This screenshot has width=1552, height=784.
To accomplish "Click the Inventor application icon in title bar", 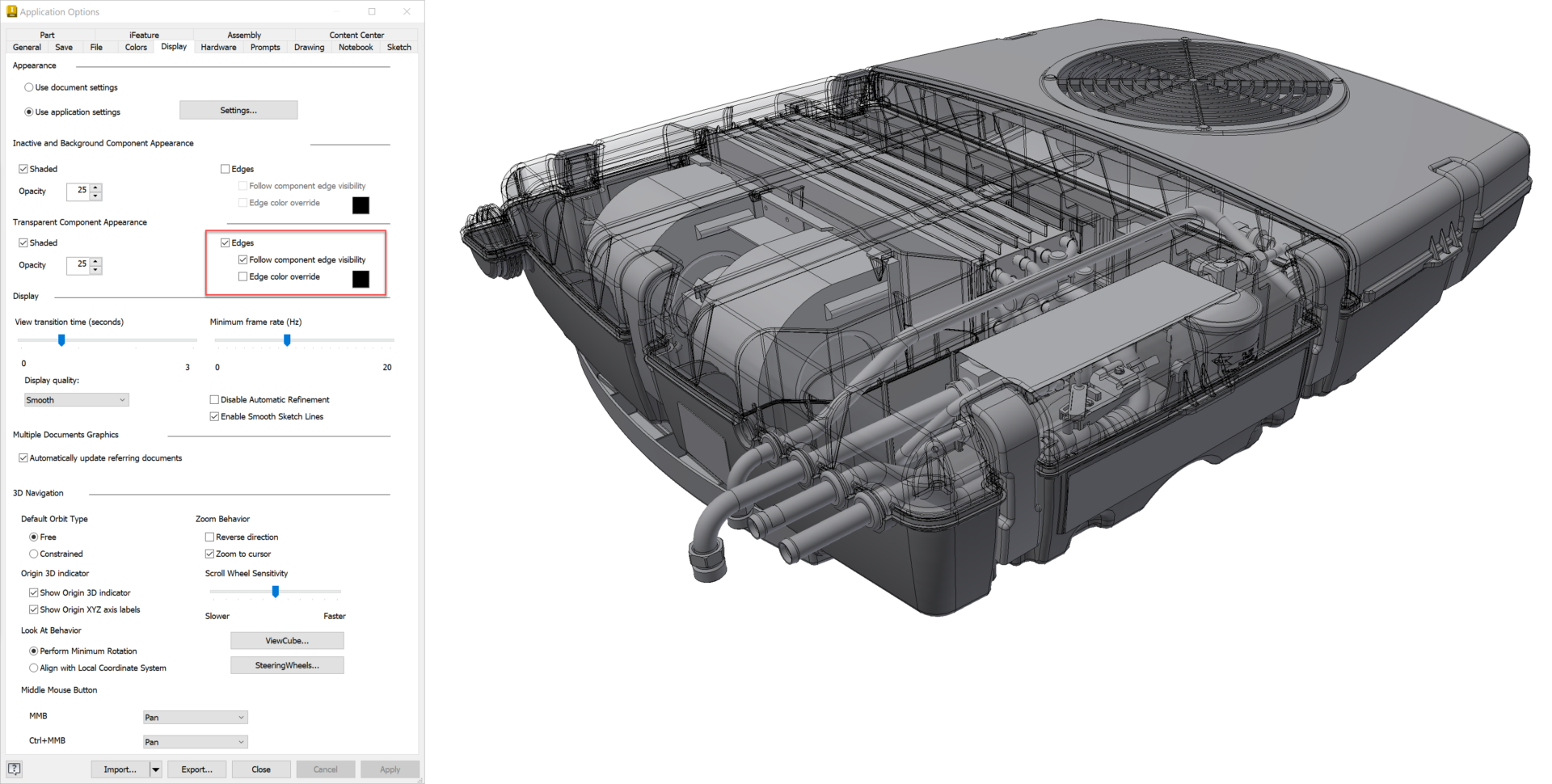I will [11, 11].
